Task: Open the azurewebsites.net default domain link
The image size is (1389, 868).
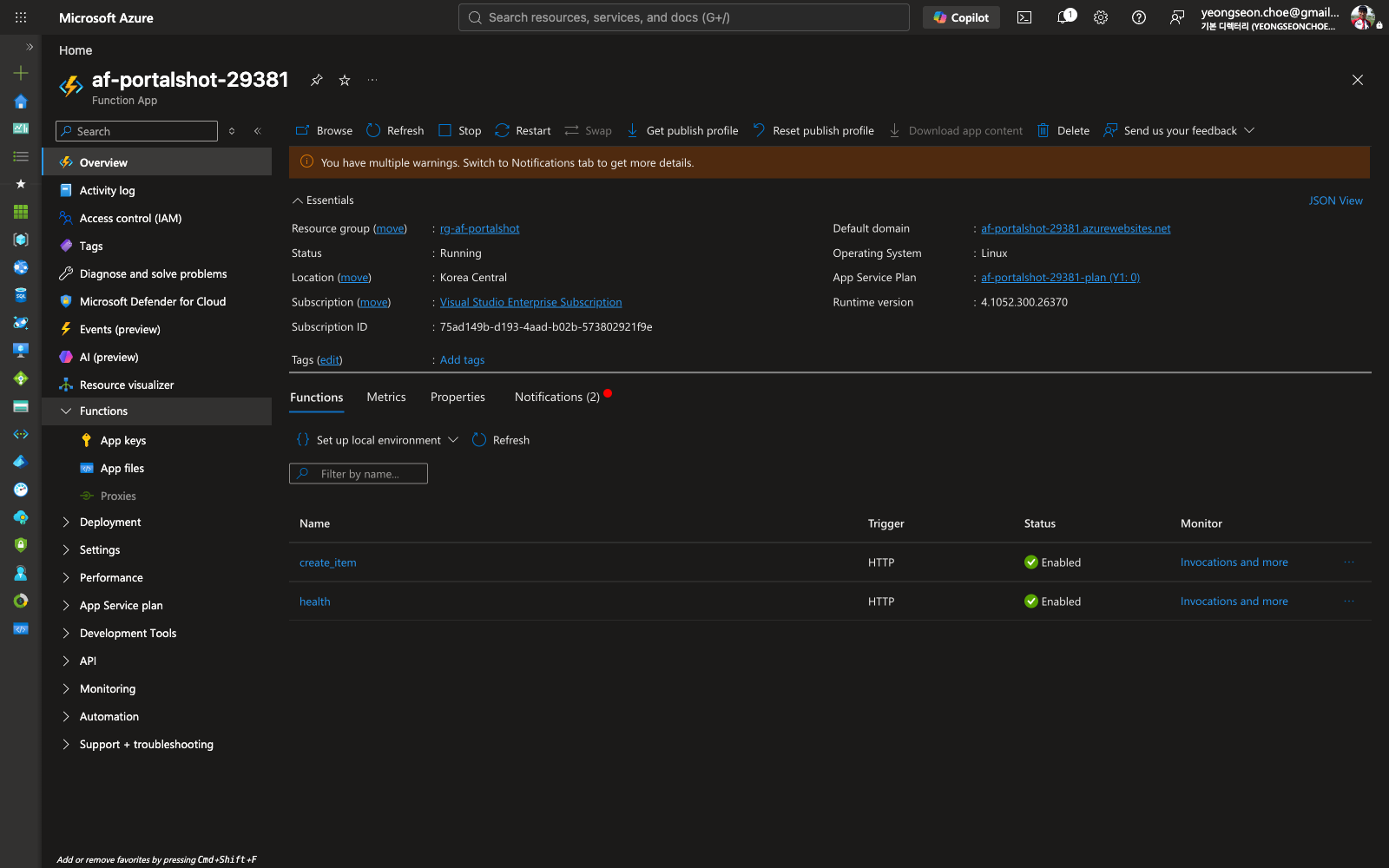Action: [1076, 228]
